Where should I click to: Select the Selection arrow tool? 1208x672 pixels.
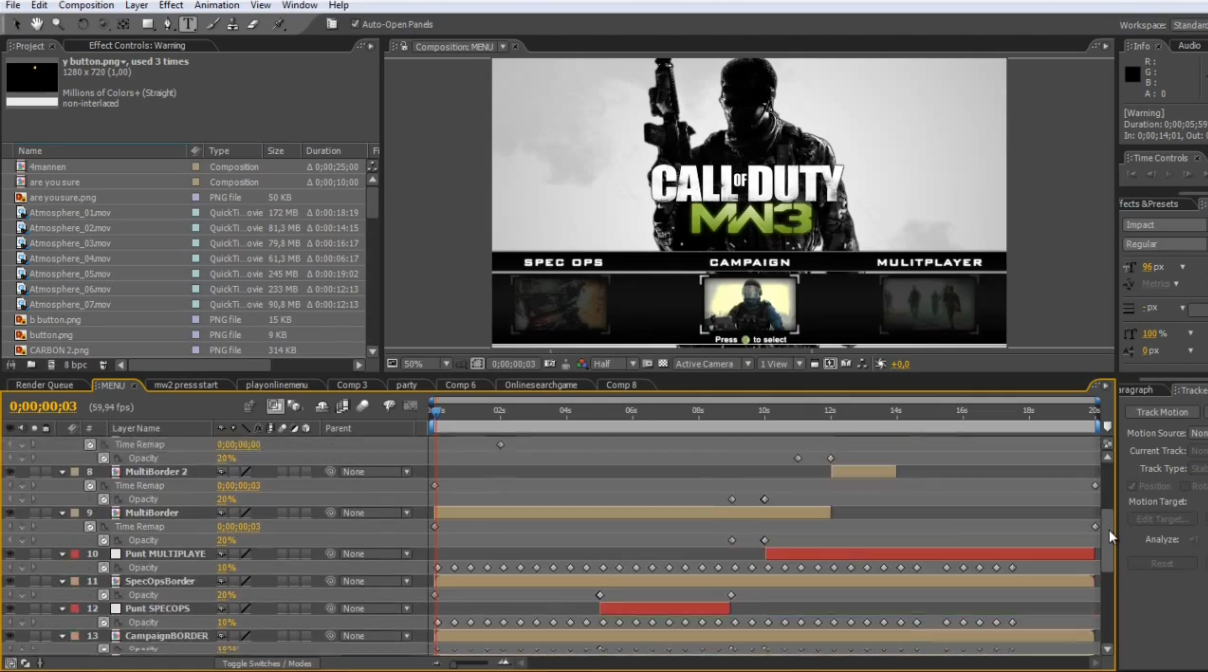pyautogui.click(x=17, y=24)
